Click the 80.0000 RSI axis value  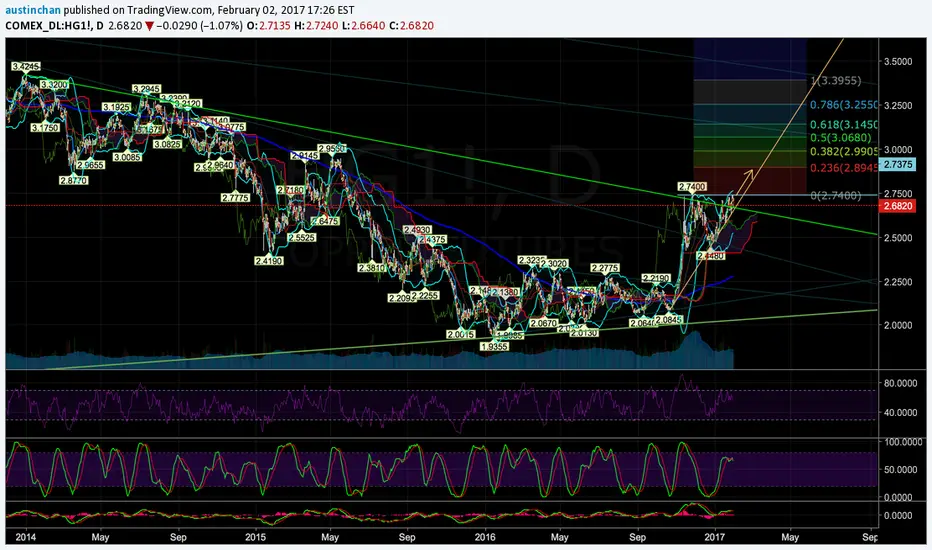900,384
